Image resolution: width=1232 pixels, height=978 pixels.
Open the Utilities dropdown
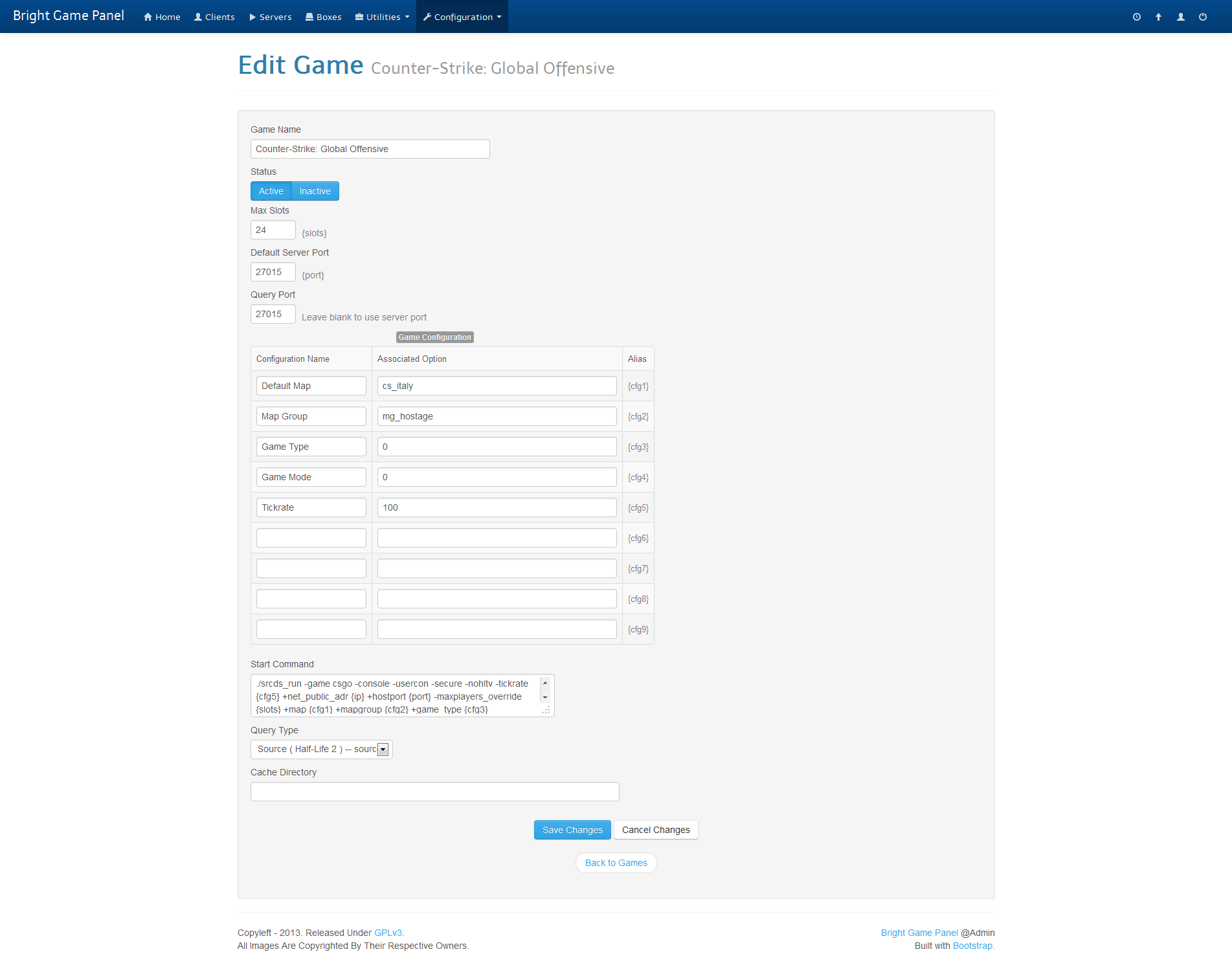[x=381, y=17]
